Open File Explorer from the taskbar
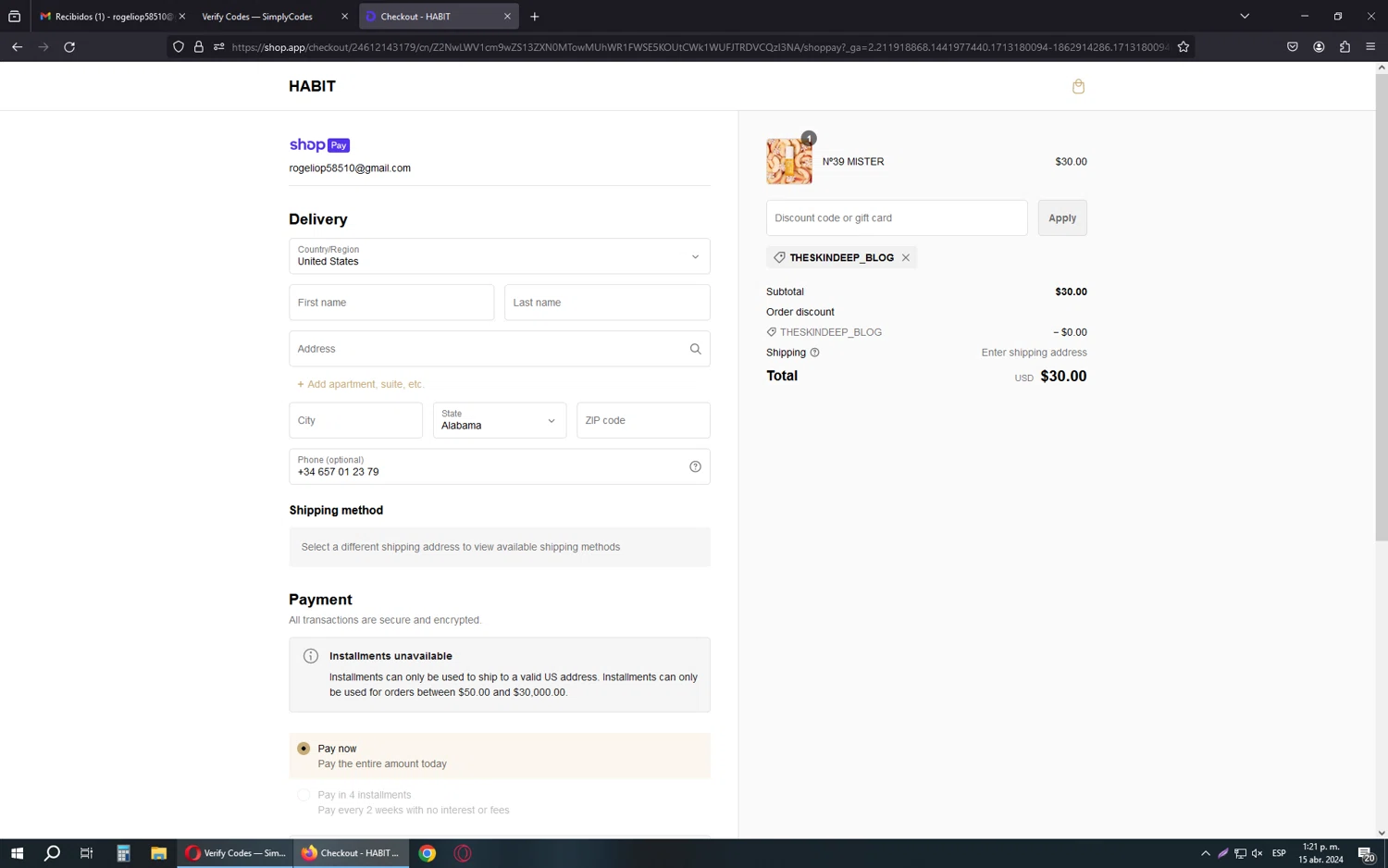 [x=158, y=853]
